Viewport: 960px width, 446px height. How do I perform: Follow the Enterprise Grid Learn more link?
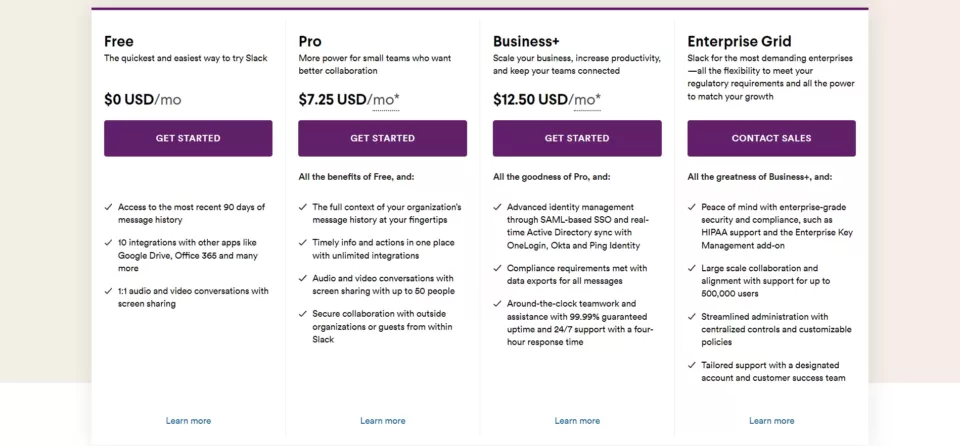click(771, 421)
